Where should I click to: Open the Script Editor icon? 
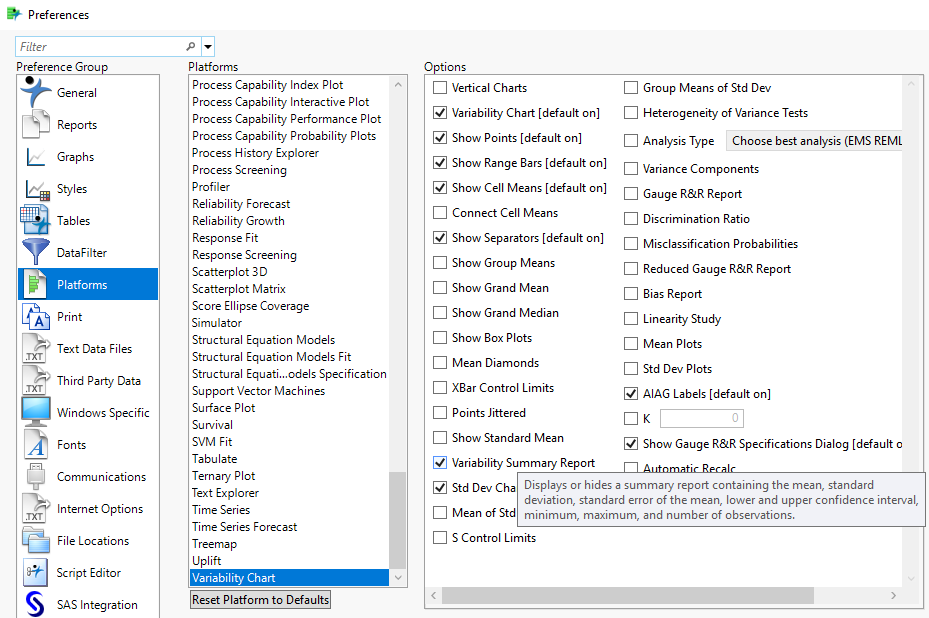(x=37, y=573)
